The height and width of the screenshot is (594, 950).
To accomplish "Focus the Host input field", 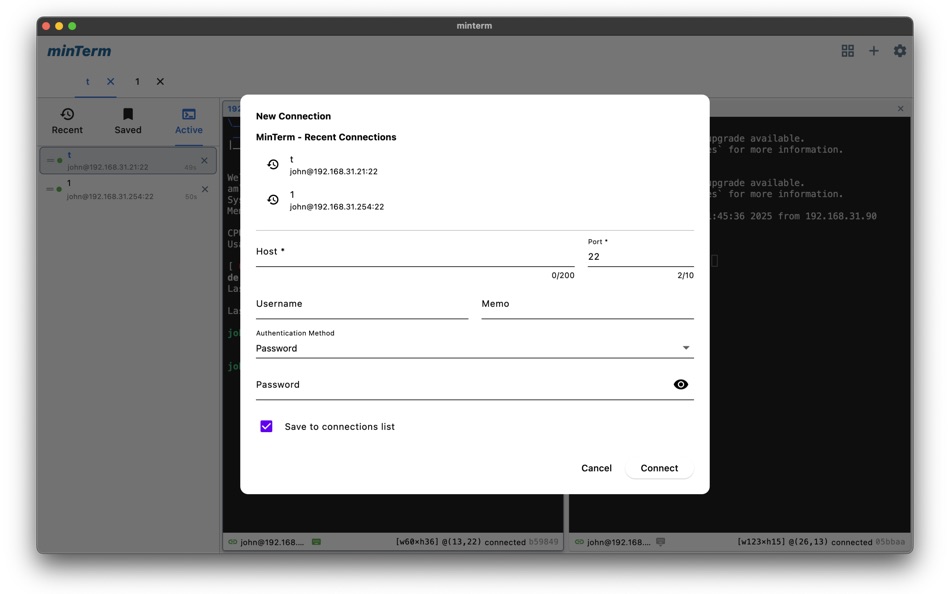I will [x=415, y=252].
